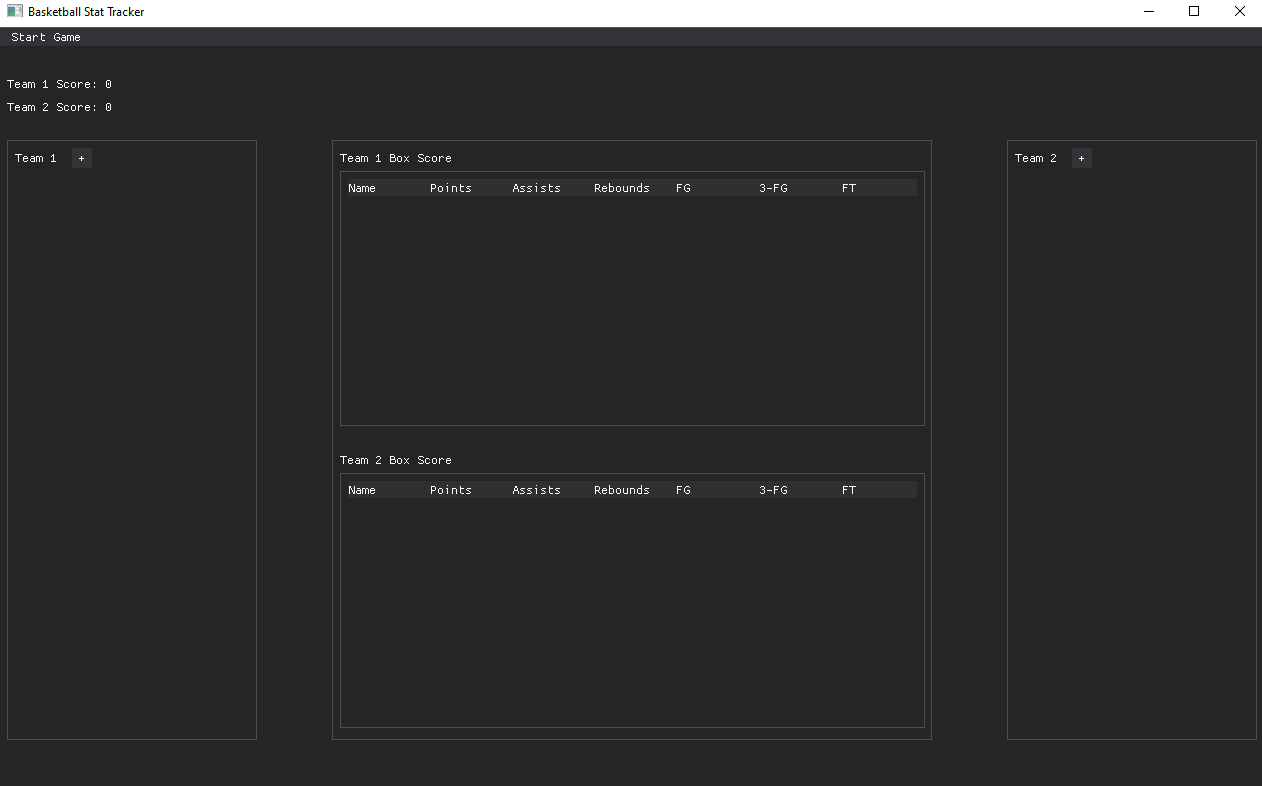Sort Team 1 box score by Name

click(362, 187)
